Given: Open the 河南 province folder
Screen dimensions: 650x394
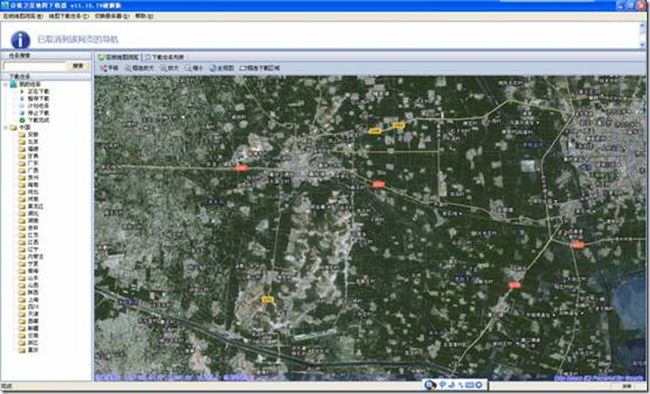Looking at the screenshot, I should click(x=29, y=199).
